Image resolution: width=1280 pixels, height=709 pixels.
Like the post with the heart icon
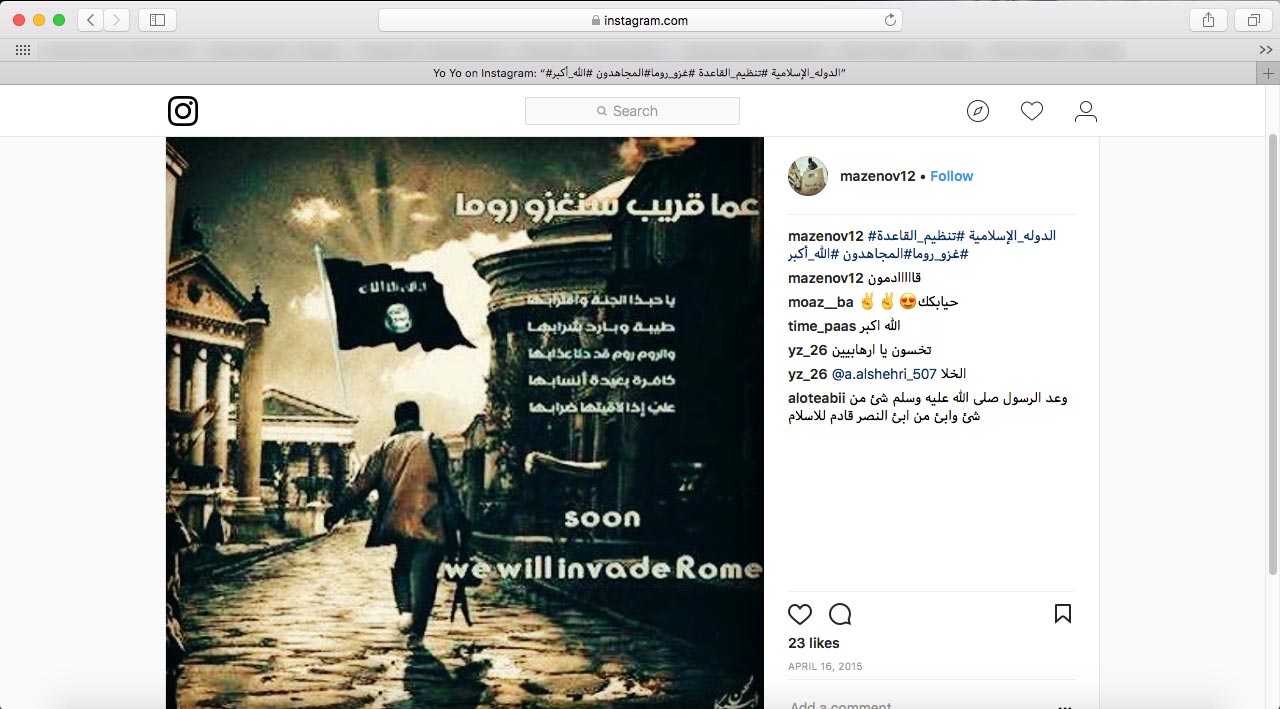point(800,614)
